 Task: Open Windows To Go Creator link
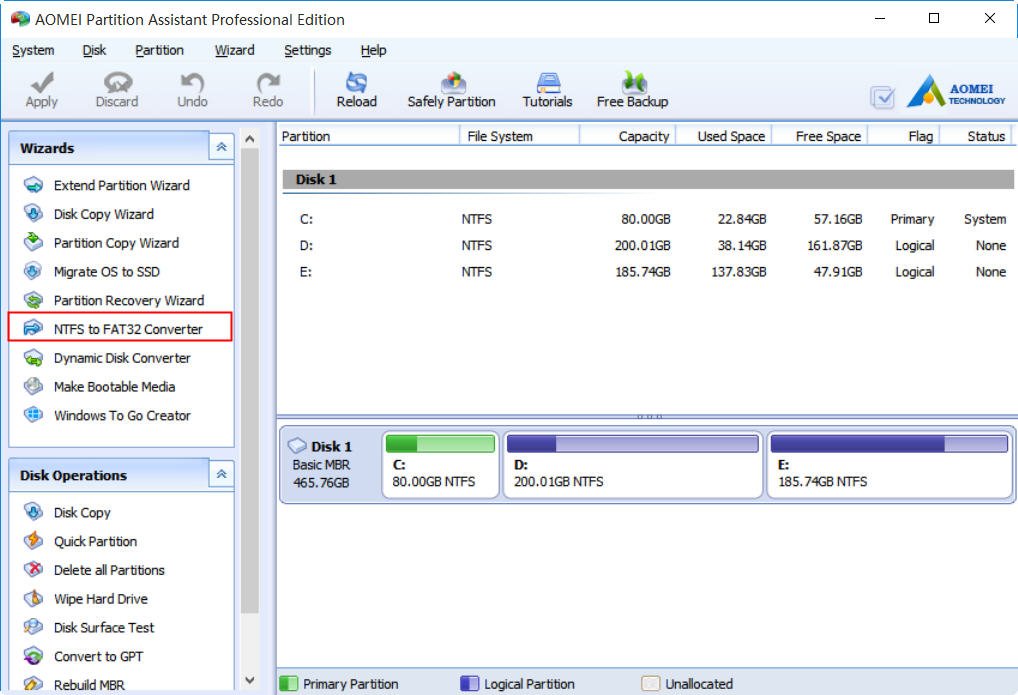click(x=122, y=415)
